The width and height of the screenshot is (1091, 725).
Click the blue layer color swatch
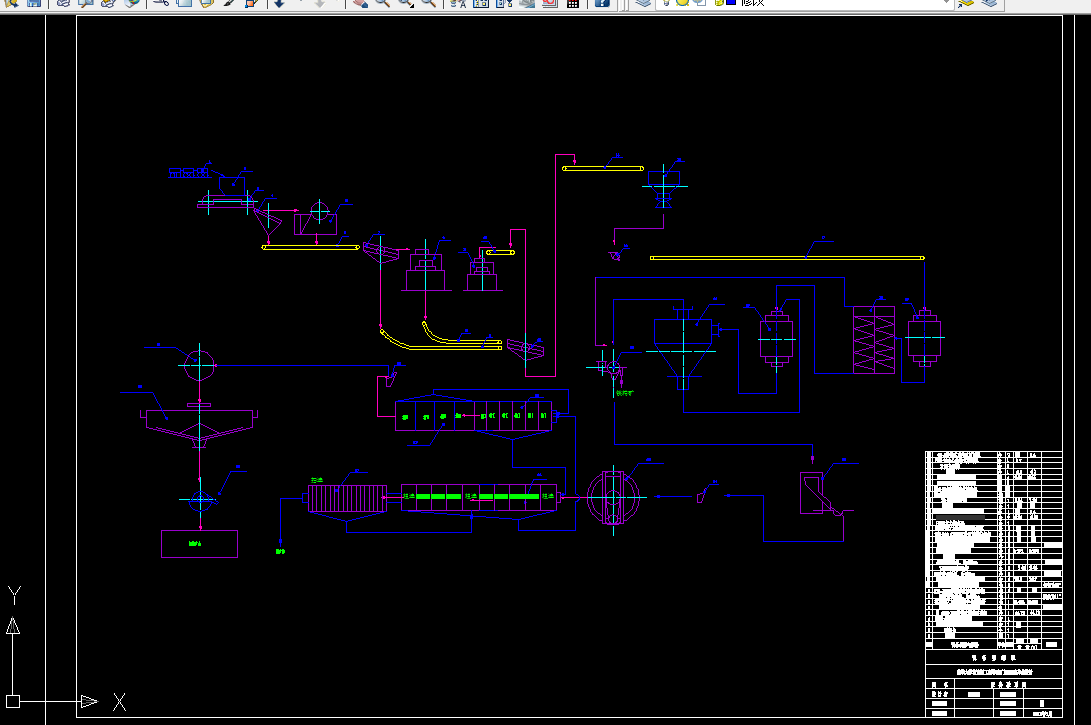pos(731,3)
